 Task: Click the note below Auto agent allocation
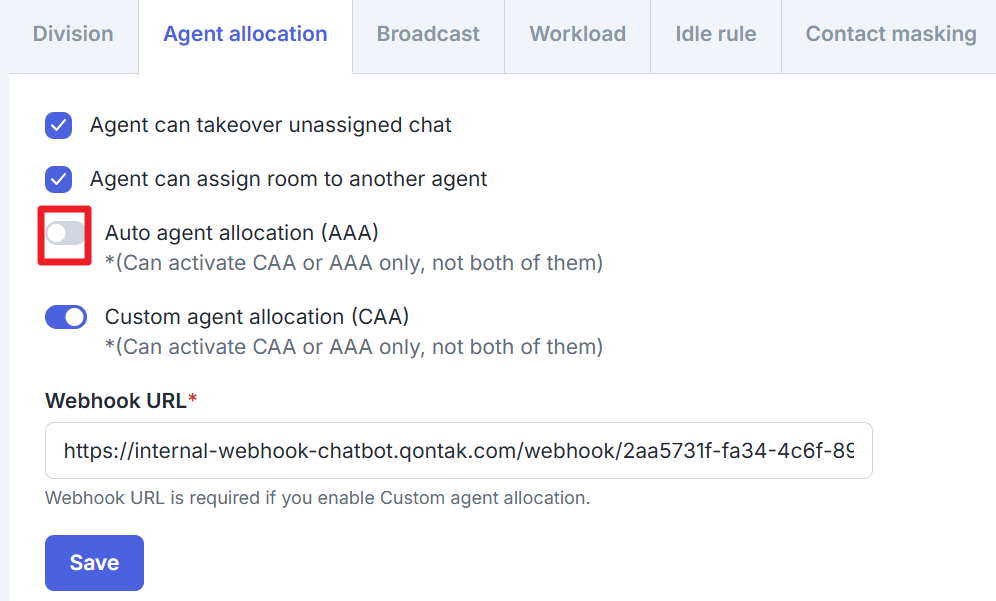click(354, 263)
